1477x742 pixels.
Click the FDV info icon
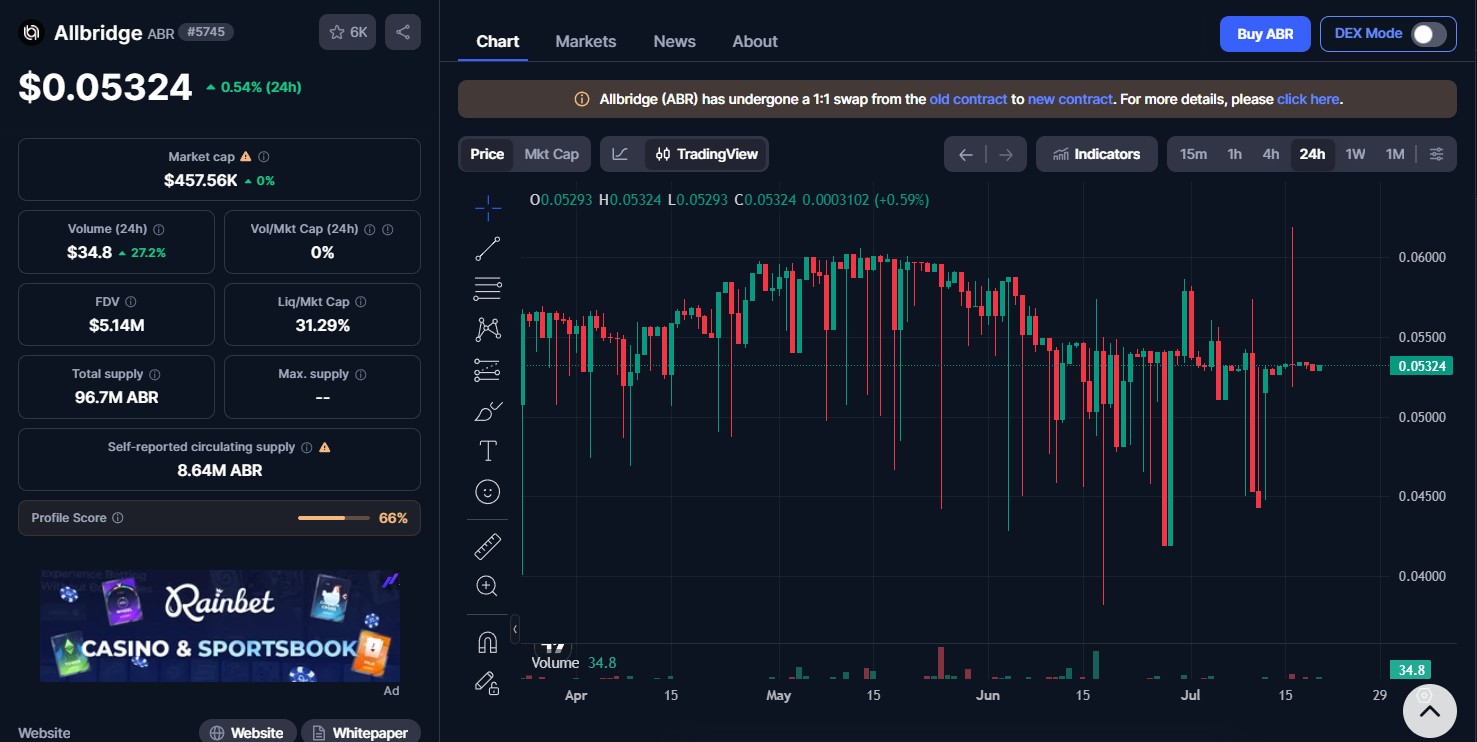pos(131,302)
